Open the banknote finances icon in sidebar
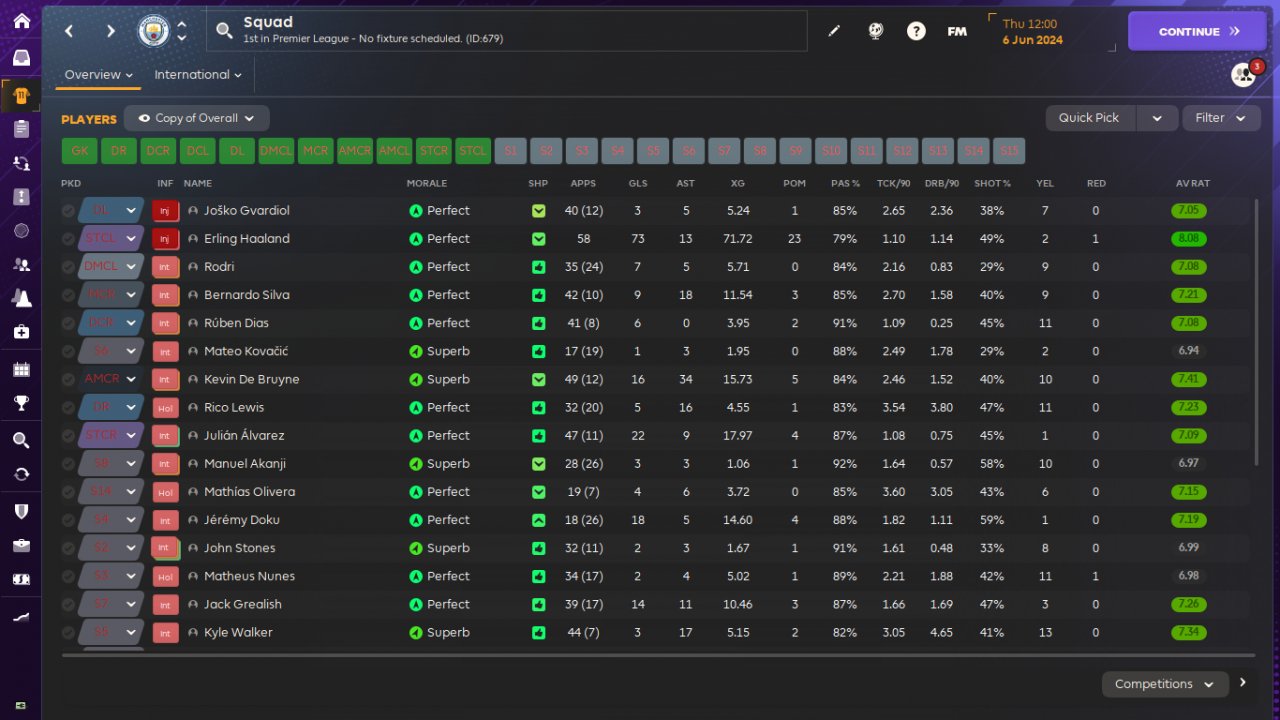This screenshot has width=1280, height=720. tap(21, 580)
